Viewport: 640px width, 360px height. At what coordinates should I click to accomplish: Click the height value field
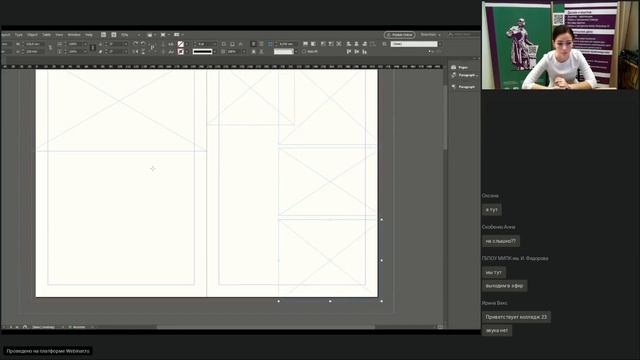pos(35,52)
